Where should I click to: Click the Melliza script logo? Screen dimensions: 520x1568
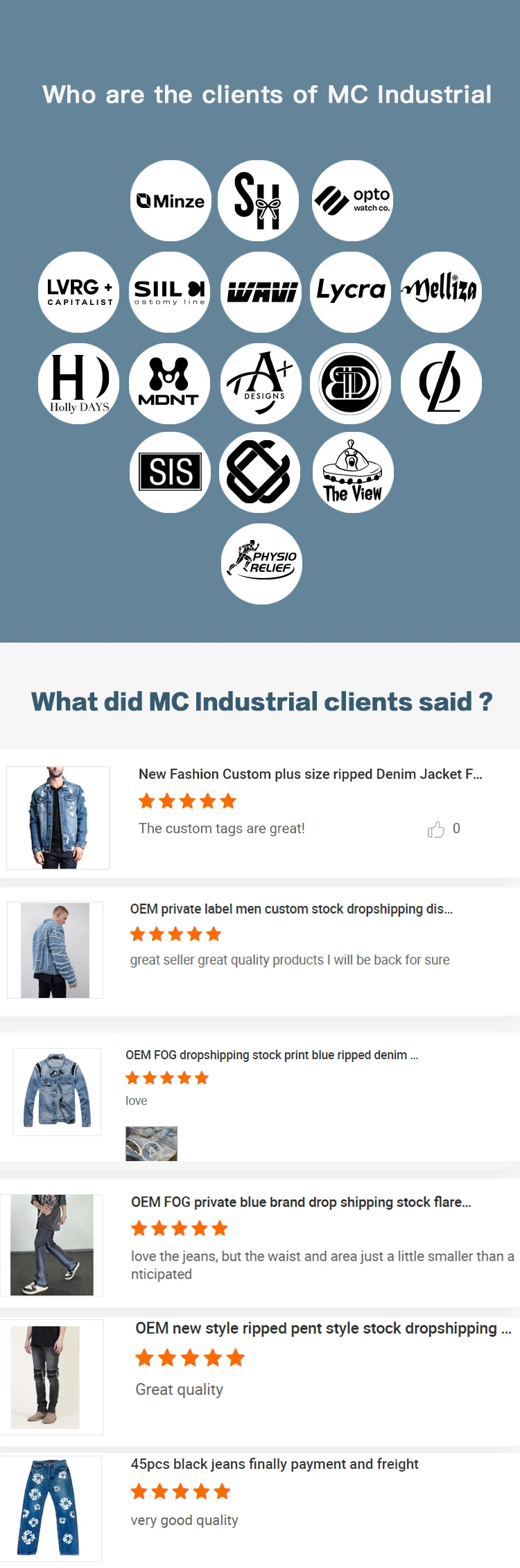tap(441, 293)
